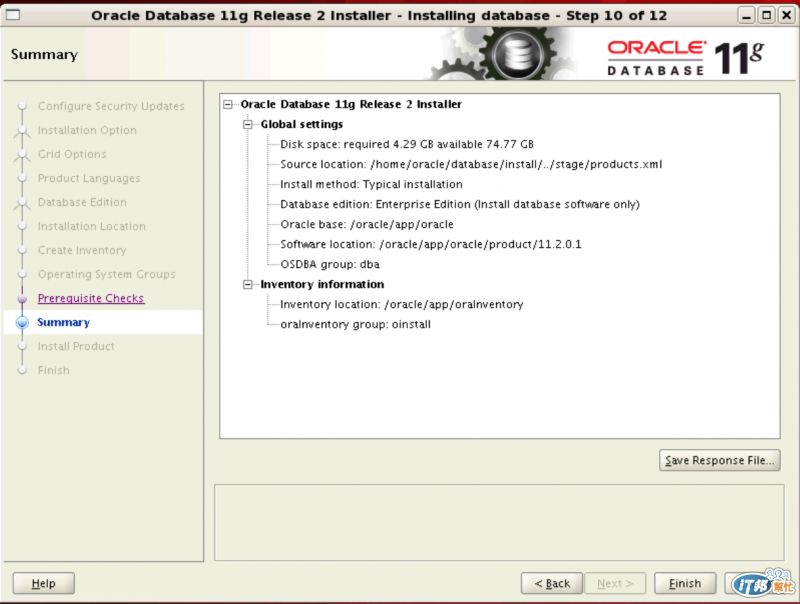Collapse the Oracle Database 11g Release 2 Installer node
Image resolution: width=800 pixels, height=604 pixels.
228,105
